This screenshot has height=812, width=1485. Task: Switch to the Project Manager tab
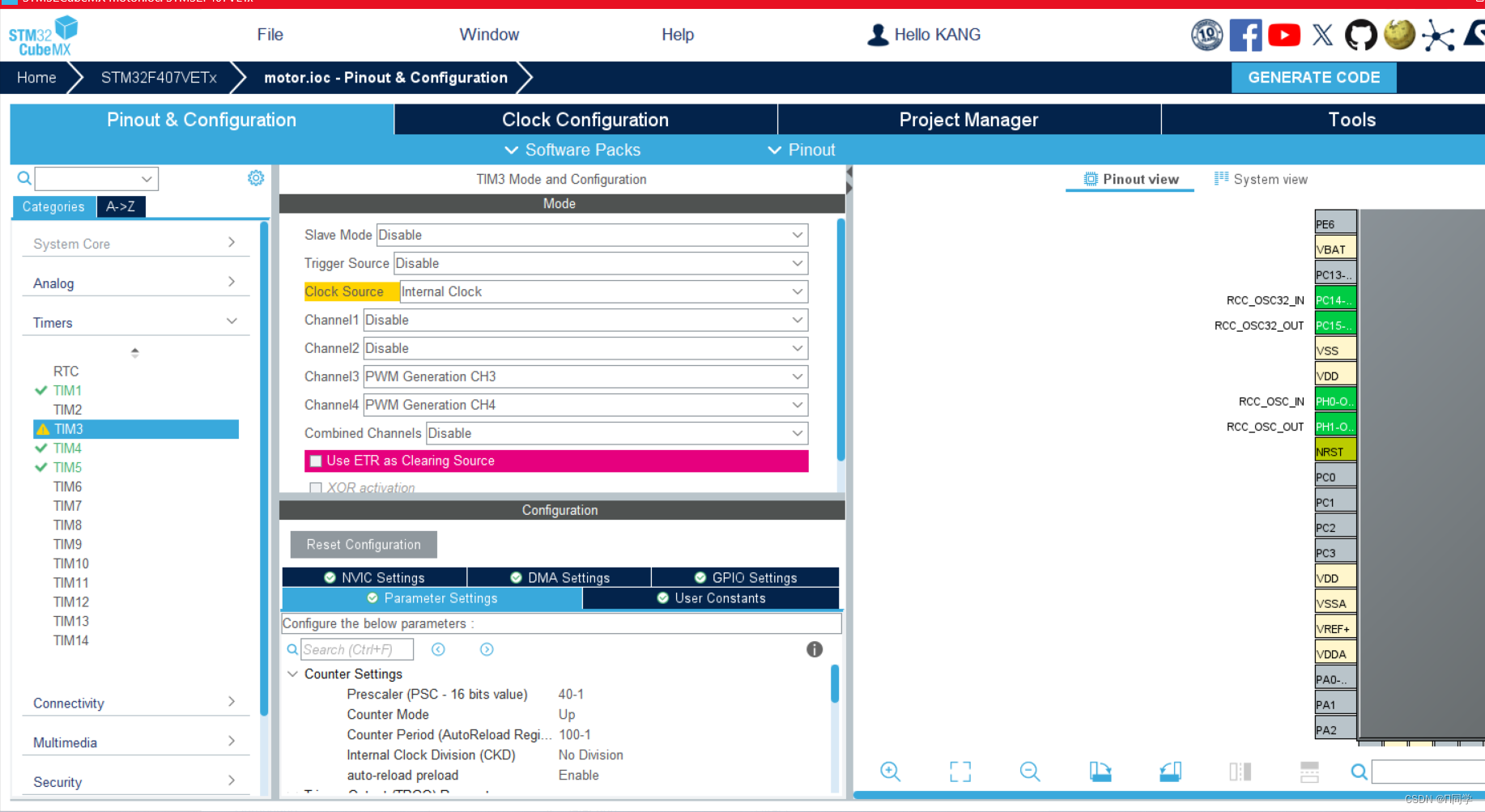point(969,120)
